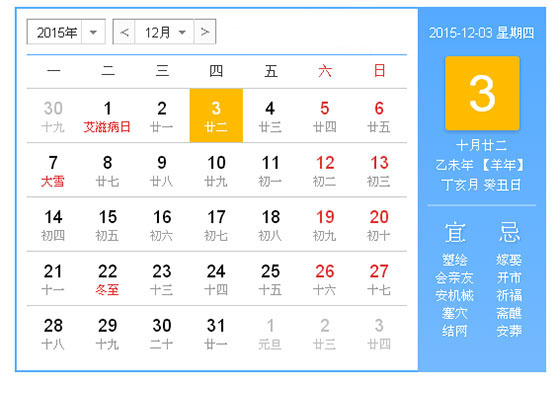Open the 2015年 year dropdown
The image size is (560, 420).
[x=66, y=32]
